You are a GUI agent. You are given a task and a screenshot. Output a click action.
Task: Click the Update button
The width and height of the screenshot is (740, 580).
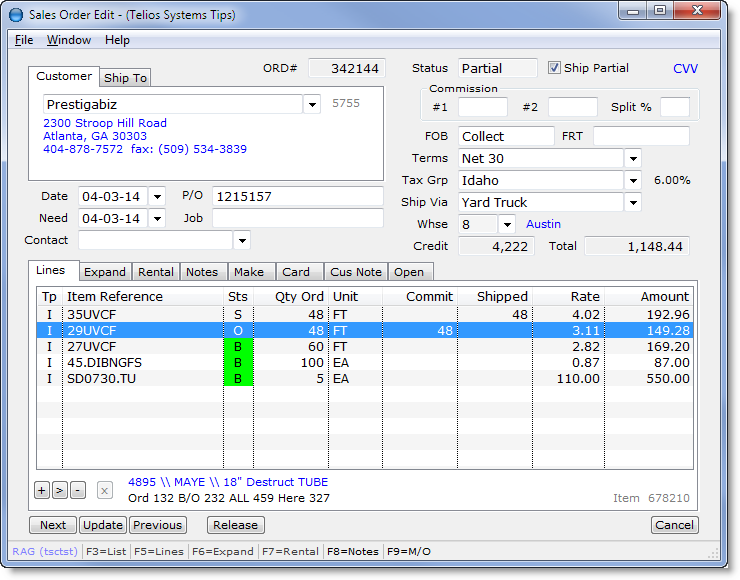tap(103, 525)
